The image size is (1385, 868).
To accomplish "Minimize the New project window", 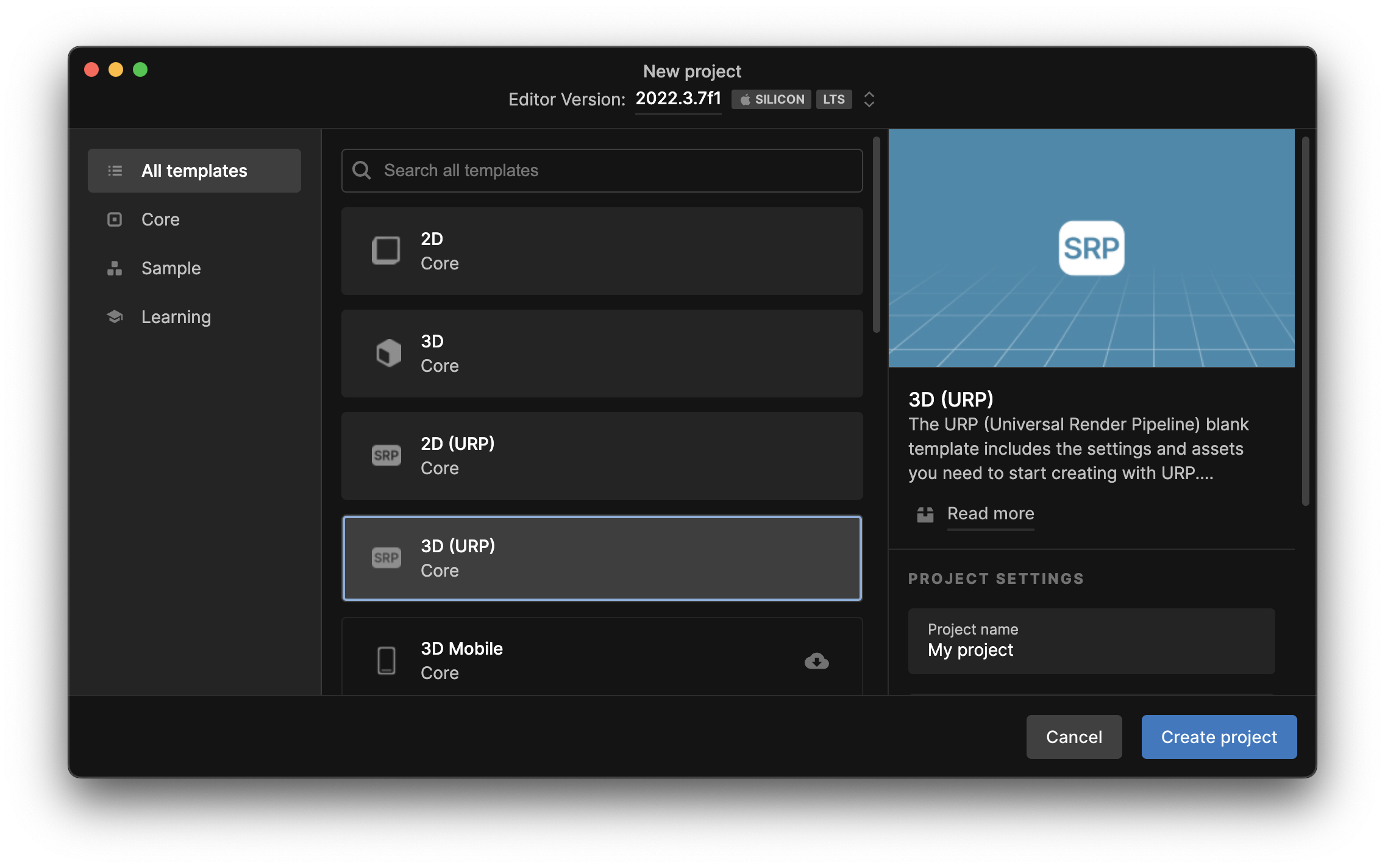I will [116, 69].
